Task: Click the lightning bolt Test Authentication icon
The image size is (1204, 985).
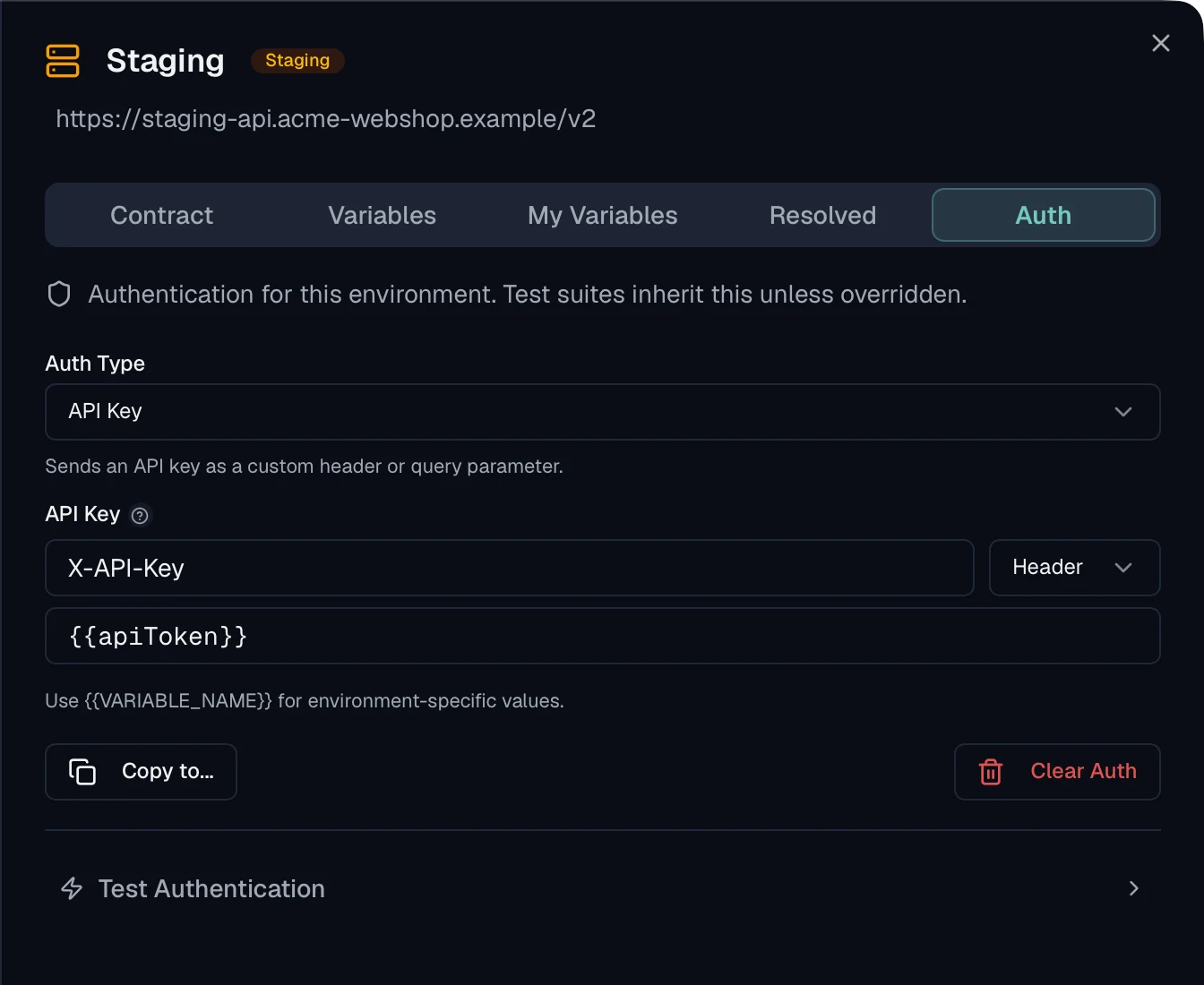Action: [x=72, y=888]
